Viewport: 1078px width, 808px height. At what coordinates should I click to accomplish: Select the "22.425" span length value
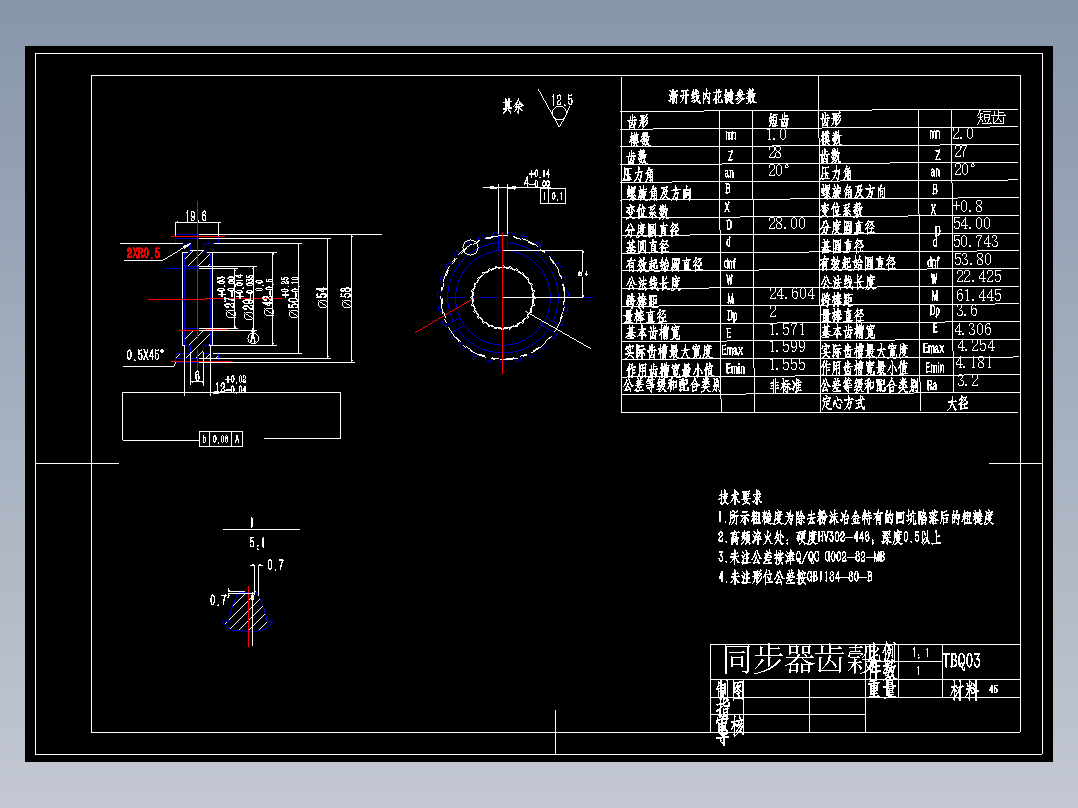[978, 276]
